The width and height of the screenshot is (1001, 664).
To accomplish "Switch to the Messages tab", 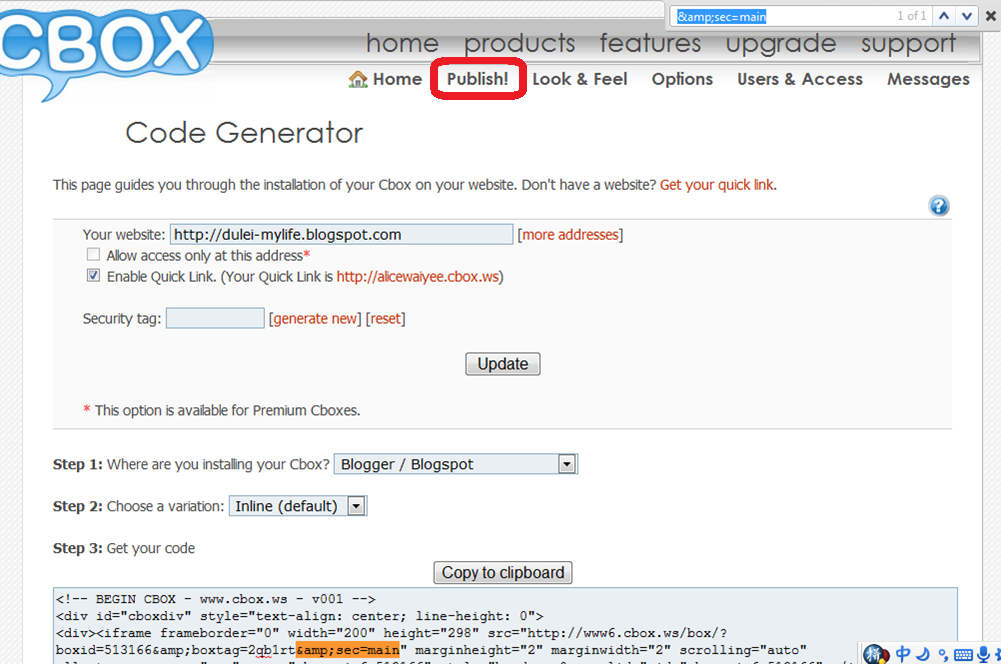I will point(928,79).
